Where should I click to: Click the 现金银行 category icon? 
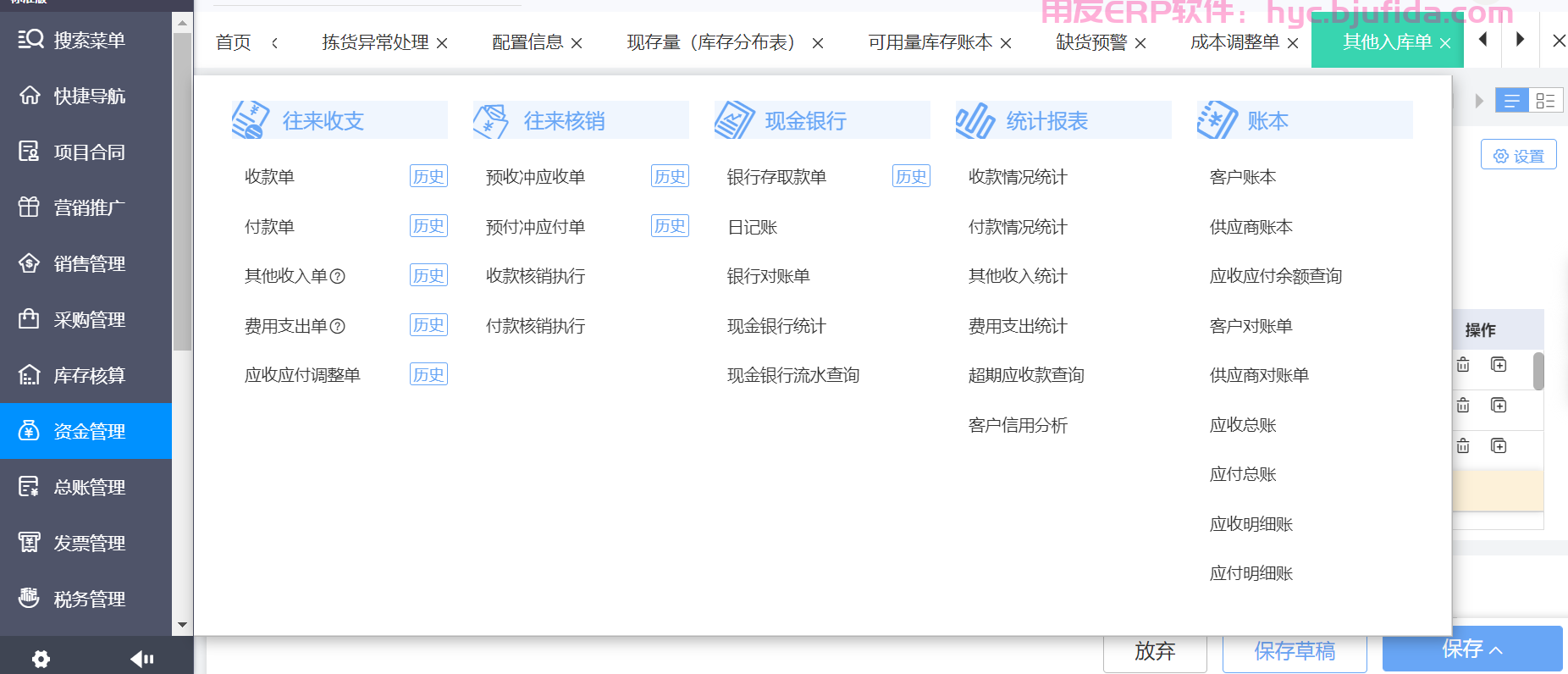[733, 119]
